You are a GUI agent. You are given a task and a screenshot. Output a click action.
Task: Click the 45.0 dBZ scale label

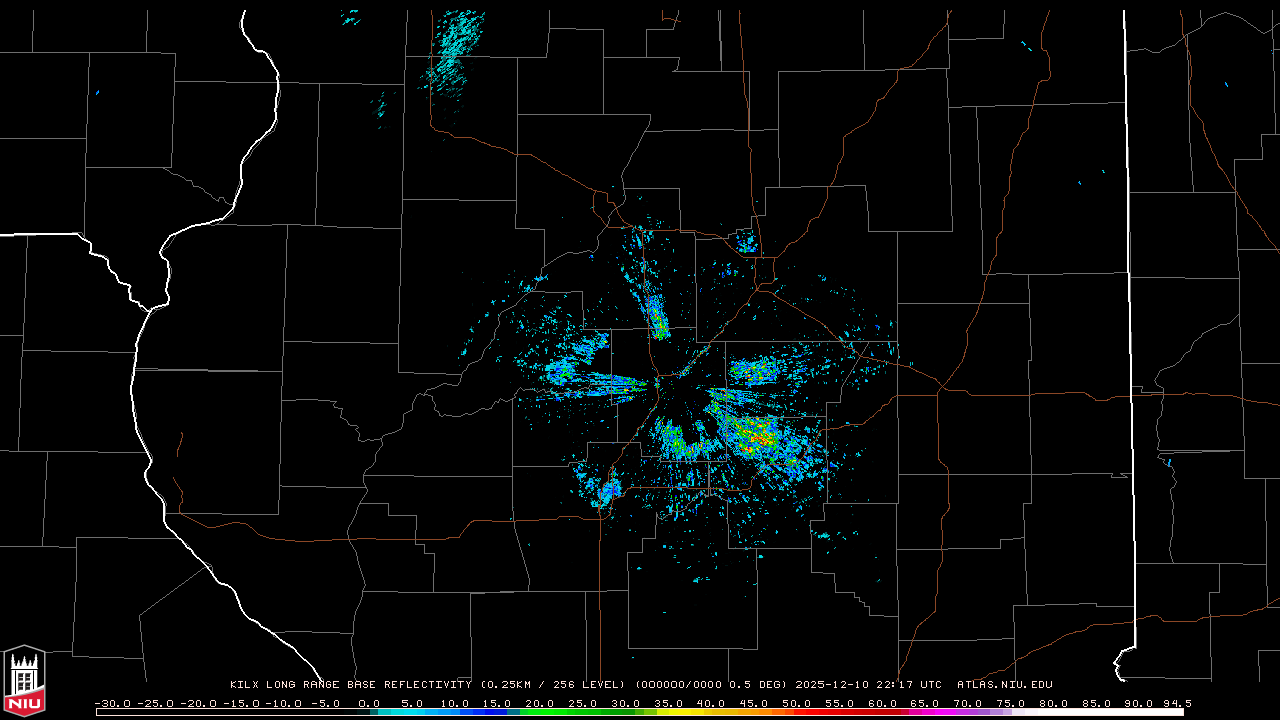754,703
